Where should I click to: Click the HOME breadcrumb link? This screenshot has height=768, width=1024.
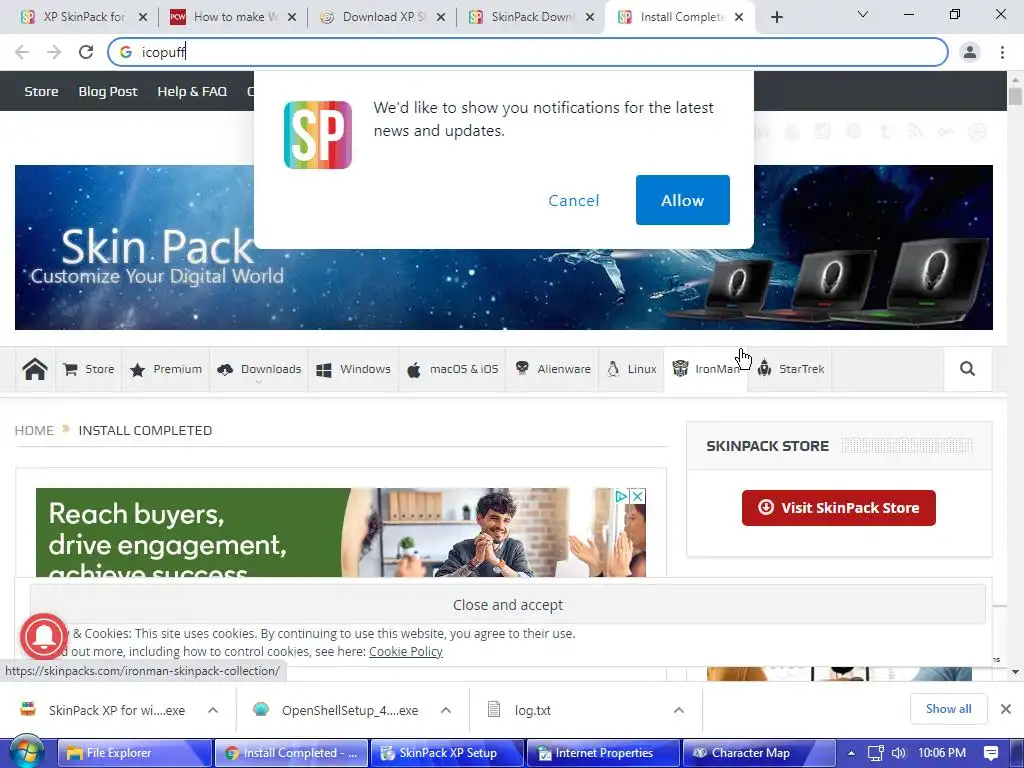click(34, 430)
